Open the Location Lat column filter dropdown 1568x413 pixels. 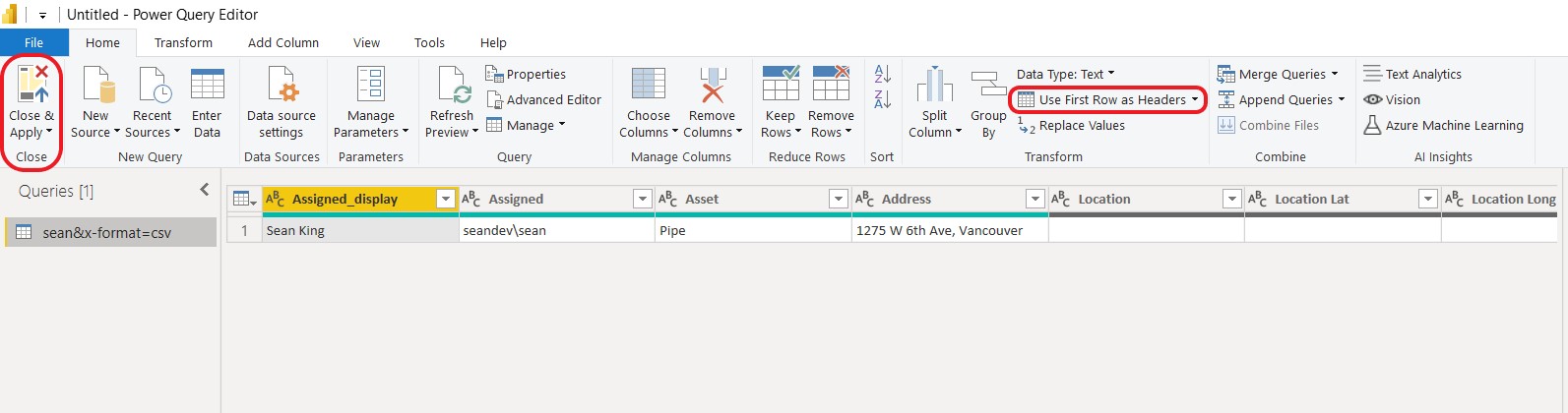tap(1428, 199)
